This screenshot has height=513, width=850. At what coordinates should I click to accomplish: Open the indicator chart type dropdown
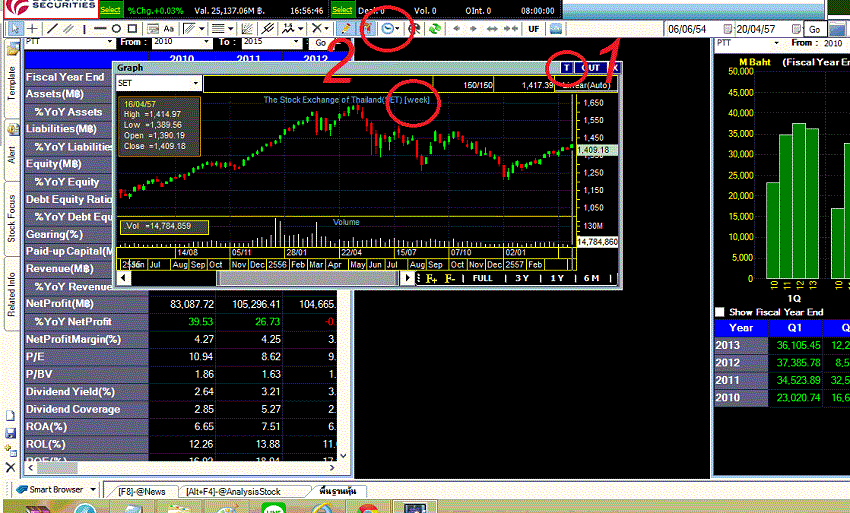tap(300, 28)
